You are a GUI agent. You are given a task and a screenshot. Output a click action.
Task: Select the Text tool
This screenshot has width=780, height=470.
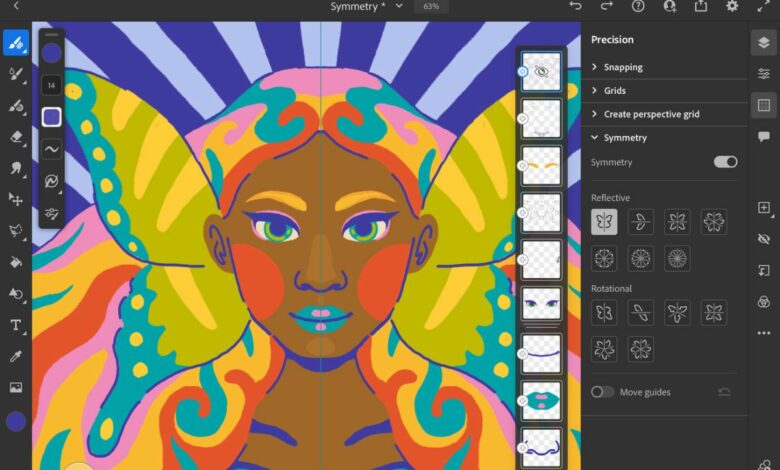(x=16, y=325)
